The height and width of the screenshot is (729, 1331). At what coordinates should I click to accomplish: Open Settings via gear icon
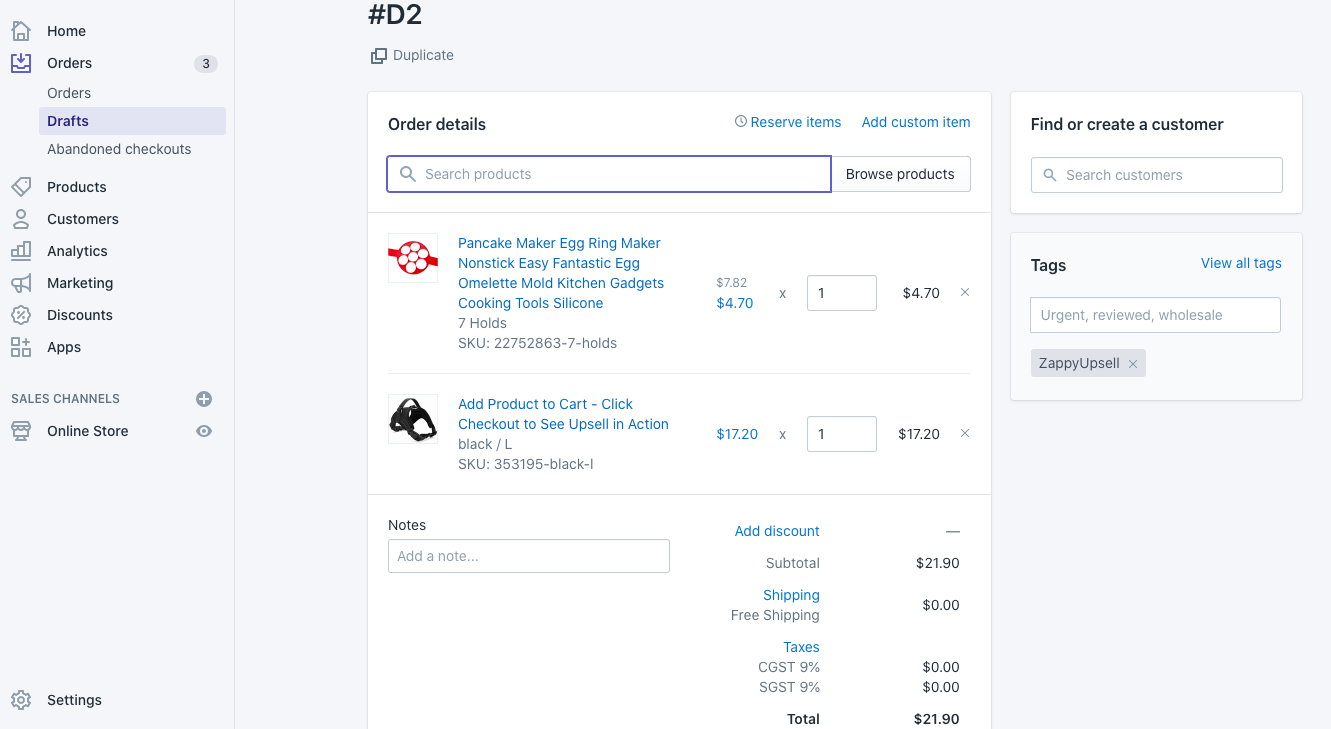(21, 700)
